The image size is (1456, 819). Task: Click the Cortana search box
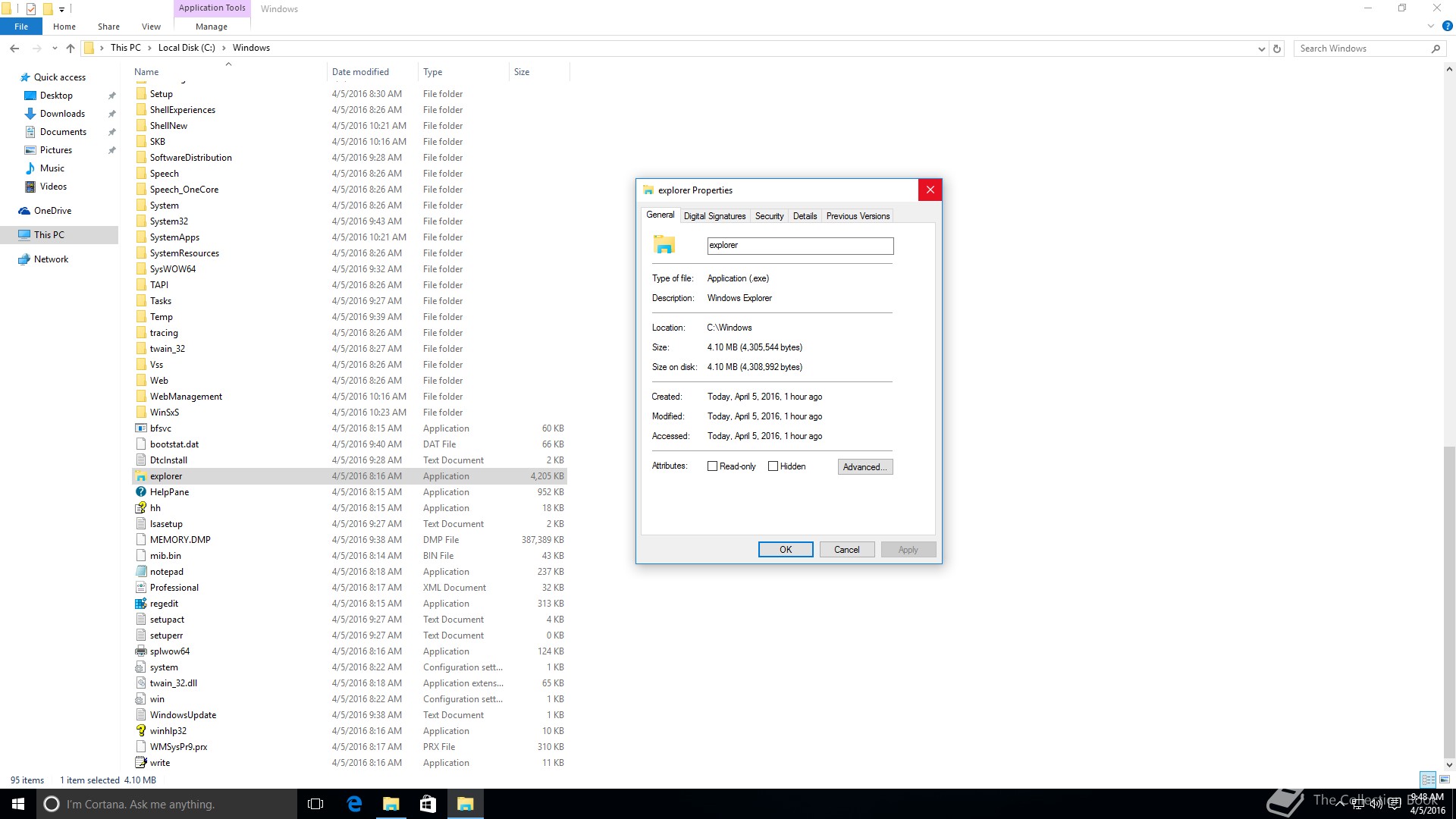[x=167, y=804]
